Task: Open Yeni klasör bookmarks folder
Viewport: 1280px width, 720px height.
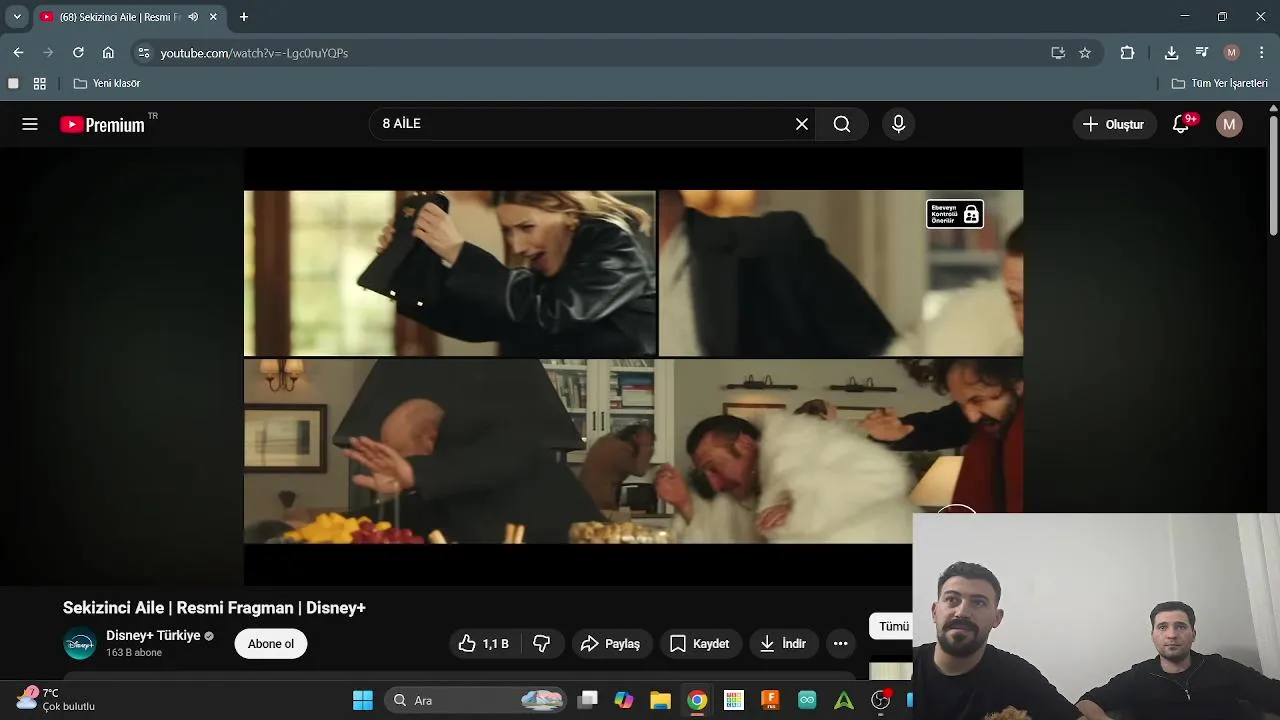Action: pos(107,84)
